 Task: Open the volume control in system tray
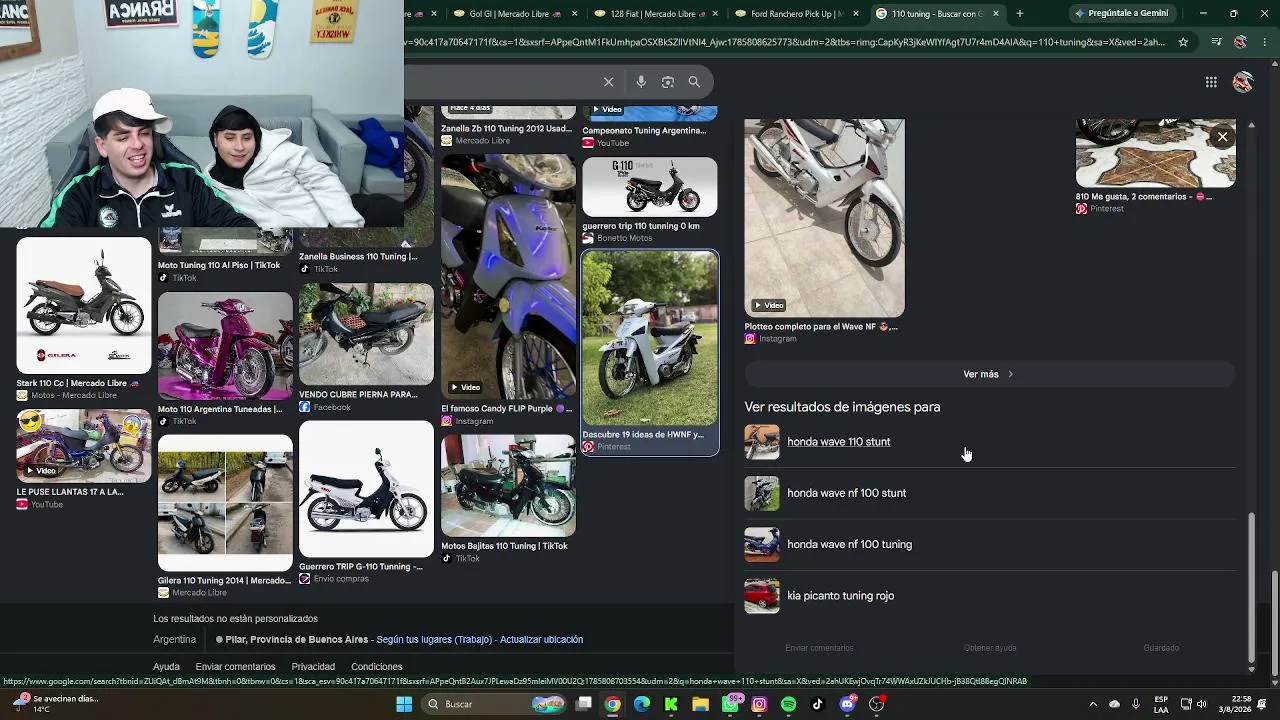click(1202, 704)
